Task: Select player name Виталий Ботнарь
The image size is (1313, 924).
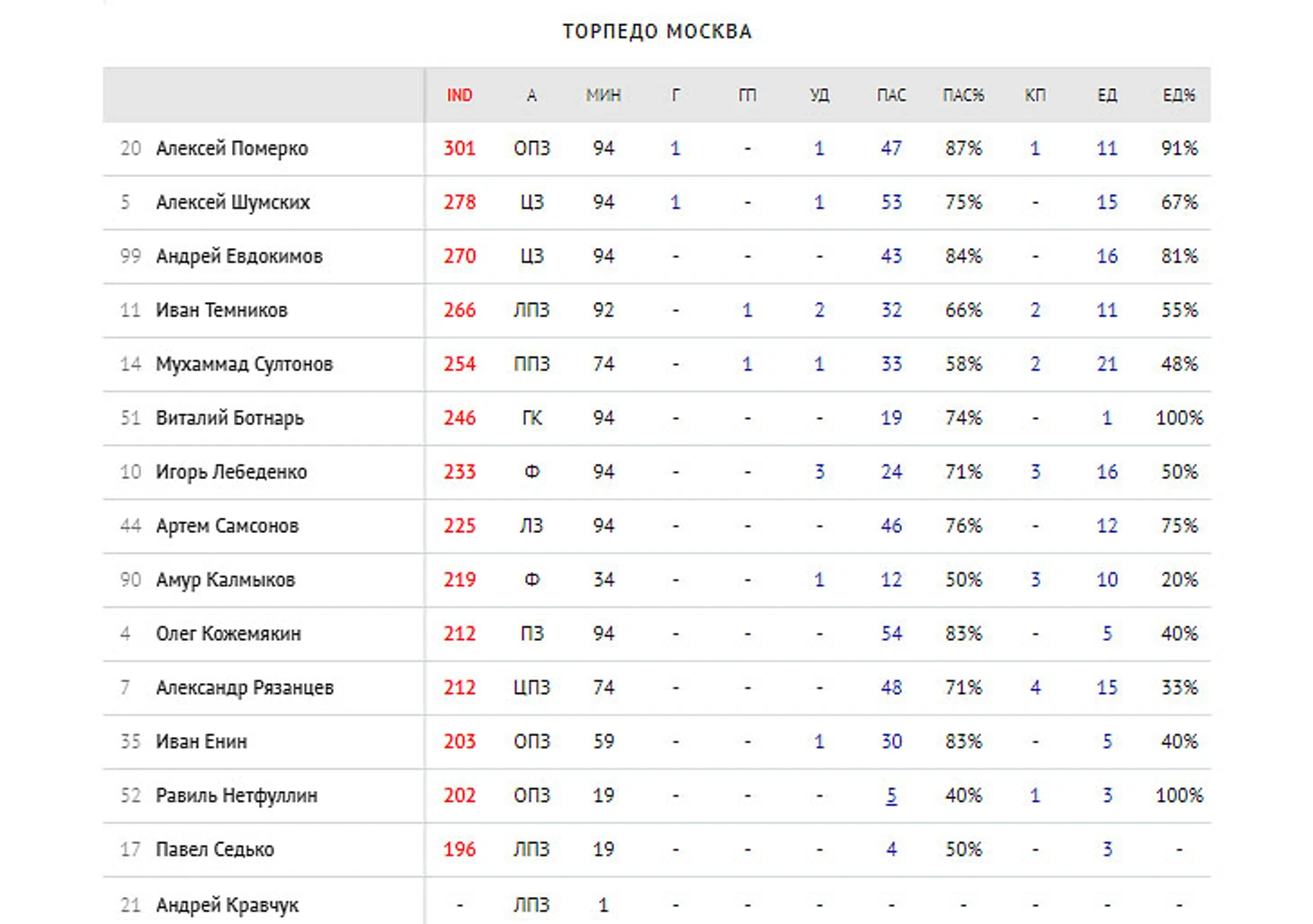Action: coord(230,418)
